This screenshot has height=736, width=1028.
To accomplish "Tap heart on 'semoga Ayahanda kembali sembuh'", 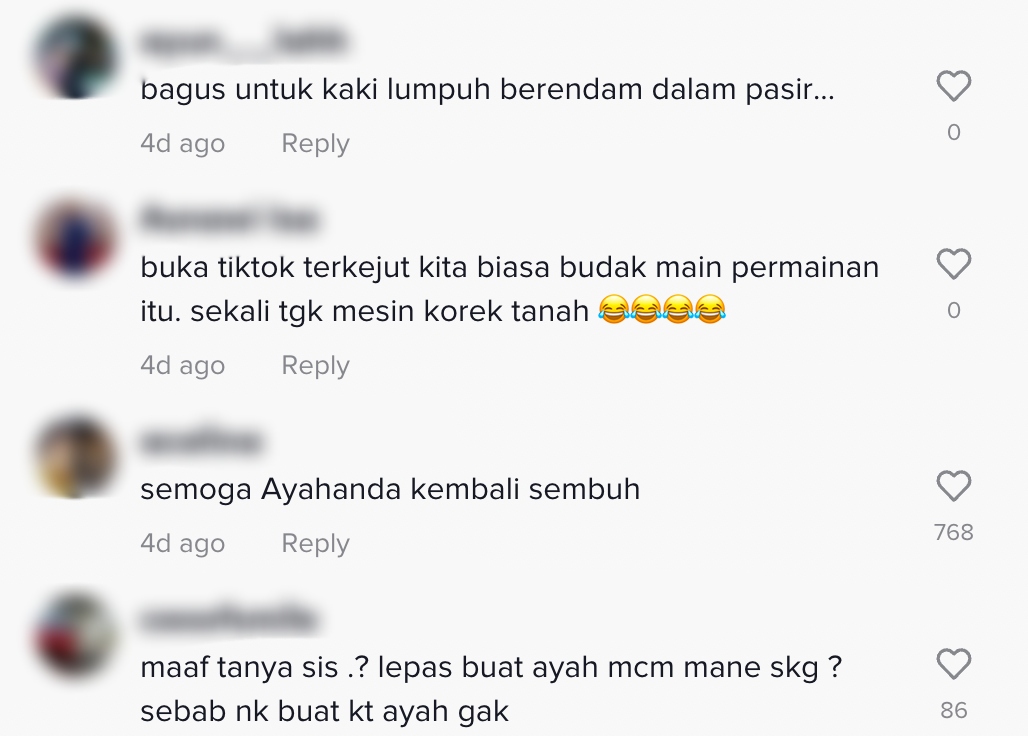I will point(953,486).
